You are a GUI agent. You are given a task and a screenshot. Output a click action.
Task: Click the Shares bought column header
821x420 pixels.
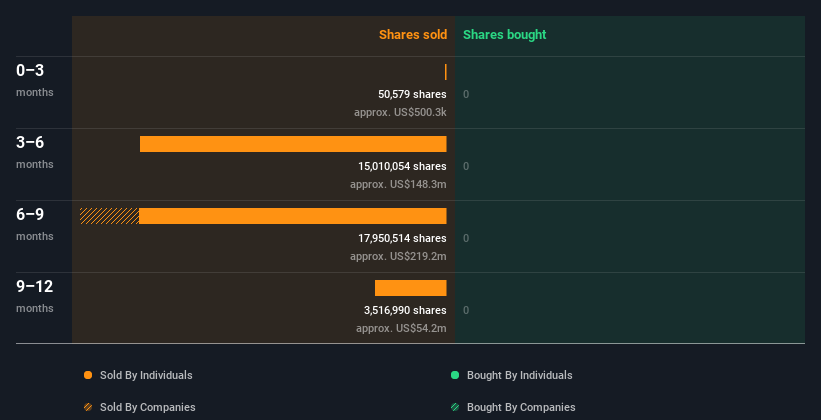504,35
